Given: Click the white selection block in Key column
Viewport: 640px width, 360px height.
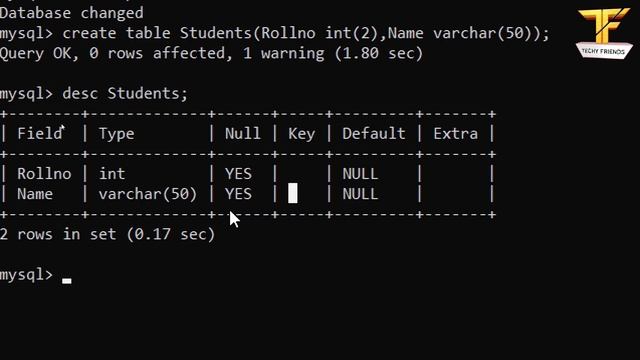Looking at the screenshot, I should coord(293,193).
